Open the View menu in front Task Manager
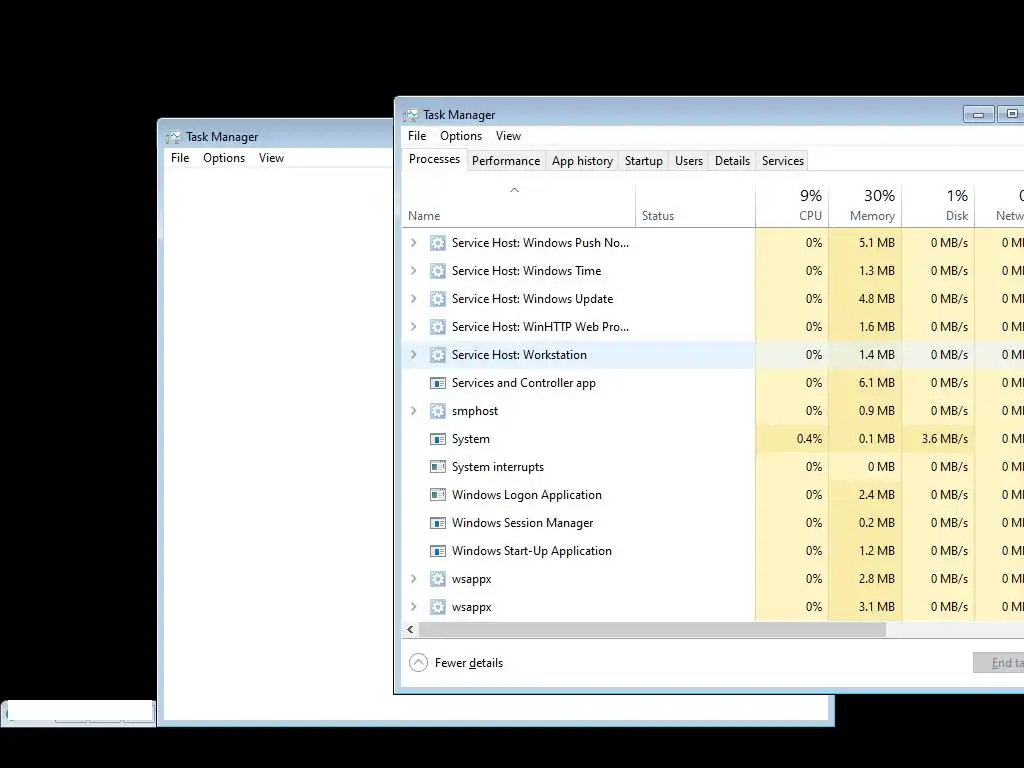 pos(508,136)
